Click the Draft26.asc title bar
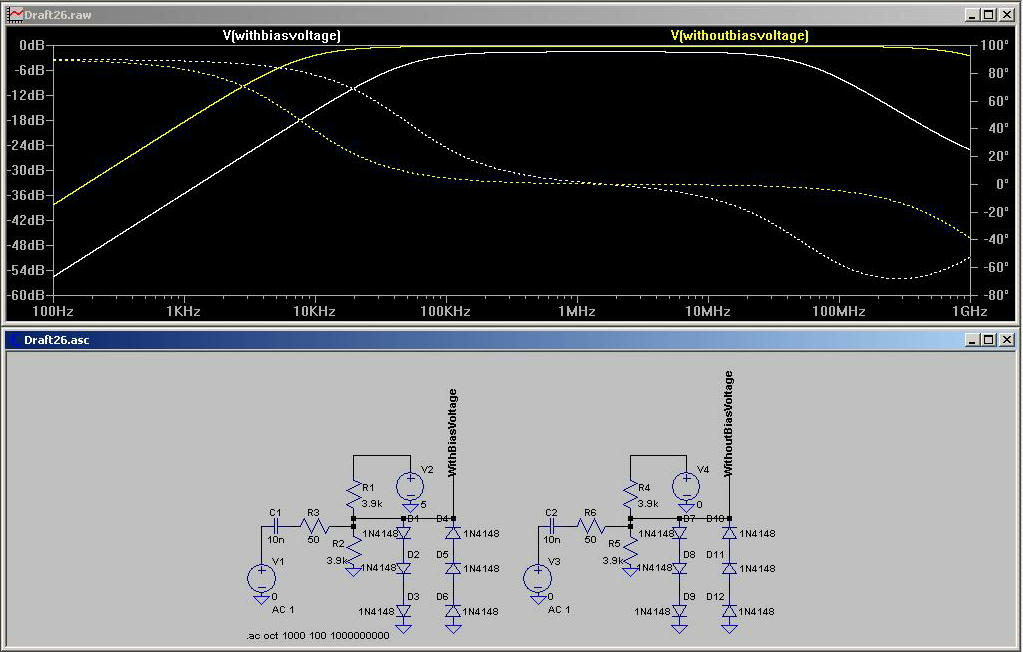The image size is (1023, 652). 512,339
